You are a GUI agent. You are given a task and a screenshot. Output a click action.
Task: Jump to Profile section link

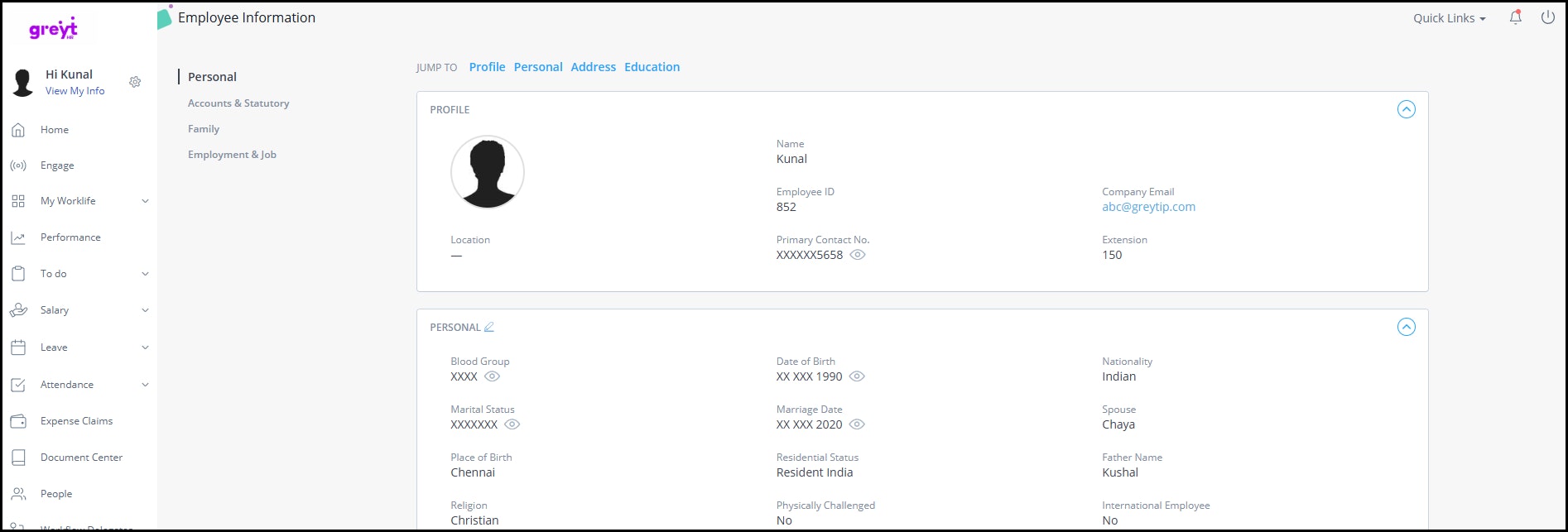point(487,67)
